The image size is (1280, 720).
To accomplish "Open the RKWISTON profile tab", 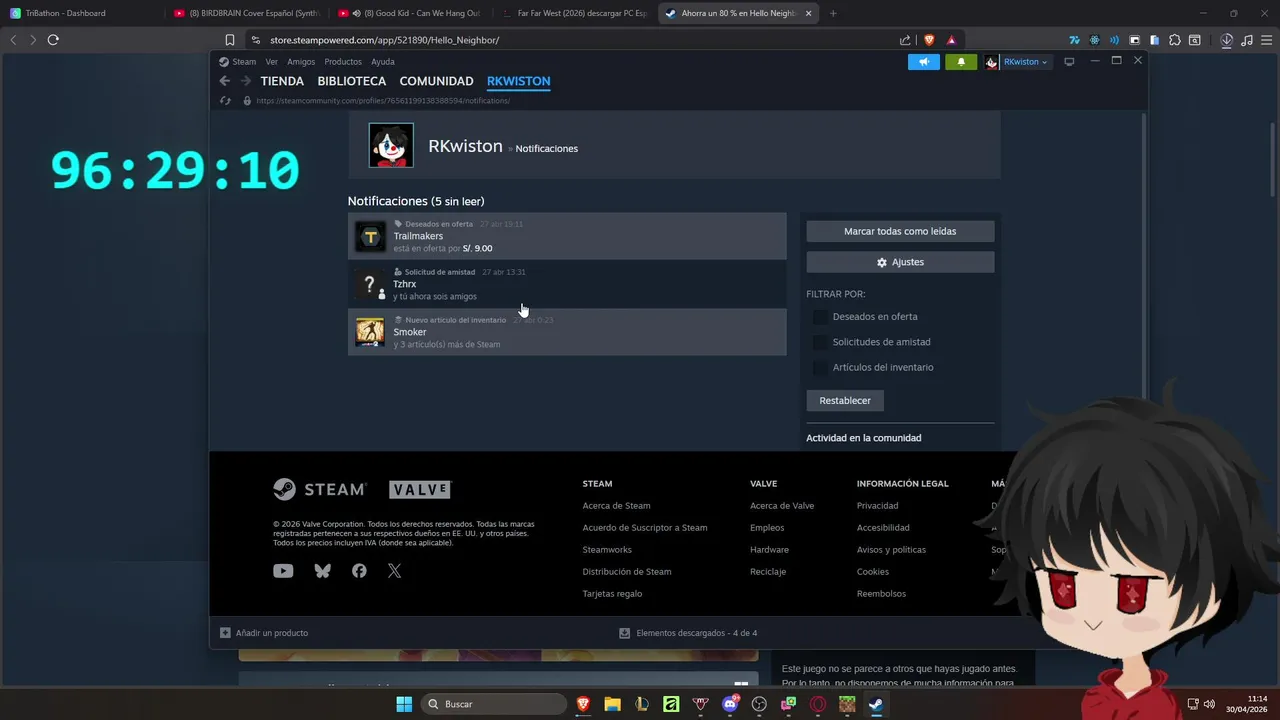I will click(x=518, y=81).
